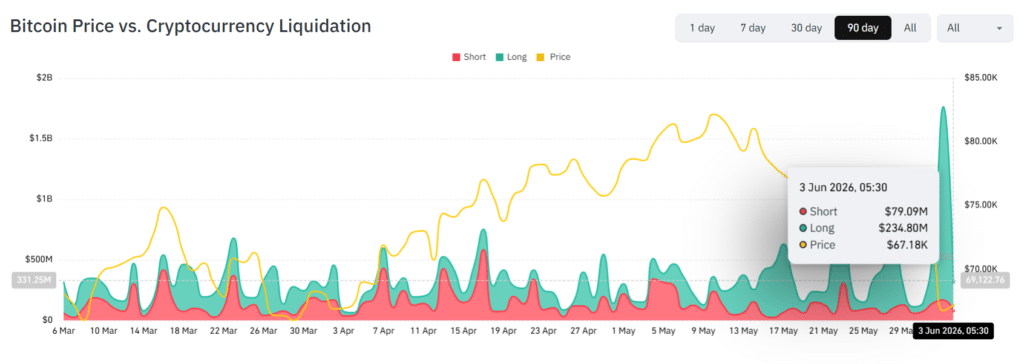The height and width of the screenshot is (364, 1024).
Task: Click the 14 Mar date label
Action: [143, 331]
